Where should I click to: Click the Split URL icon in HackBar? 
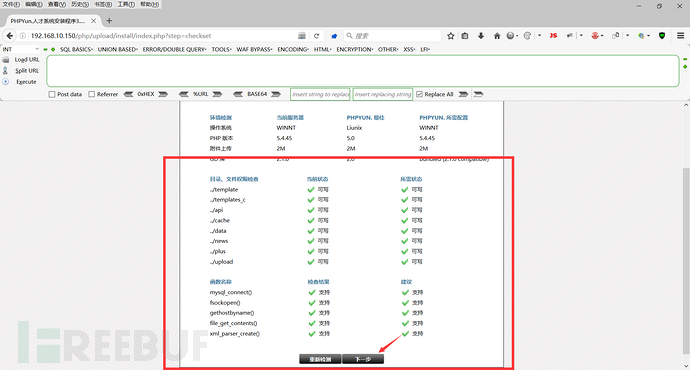[6, 70]
